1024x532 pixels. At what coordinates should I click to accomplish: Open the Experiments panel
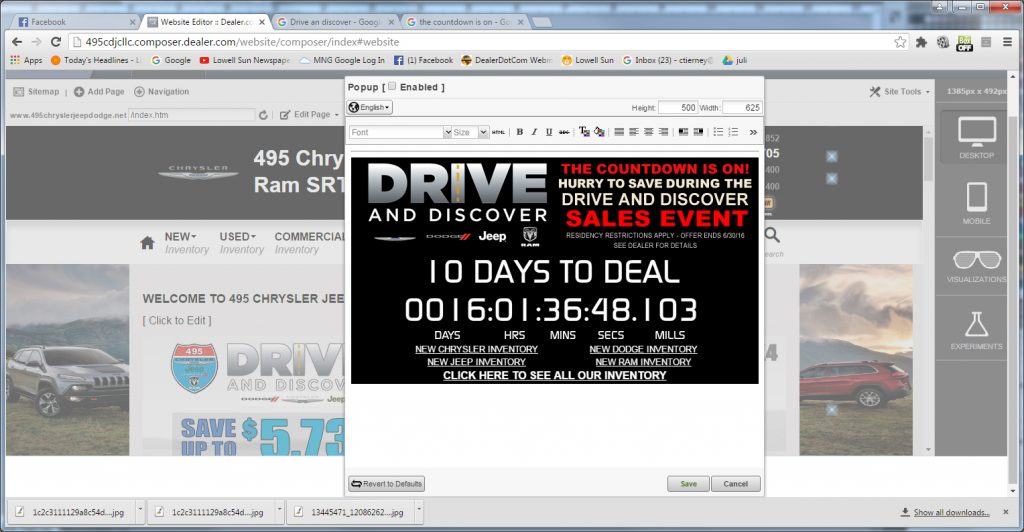click(976, 330)
